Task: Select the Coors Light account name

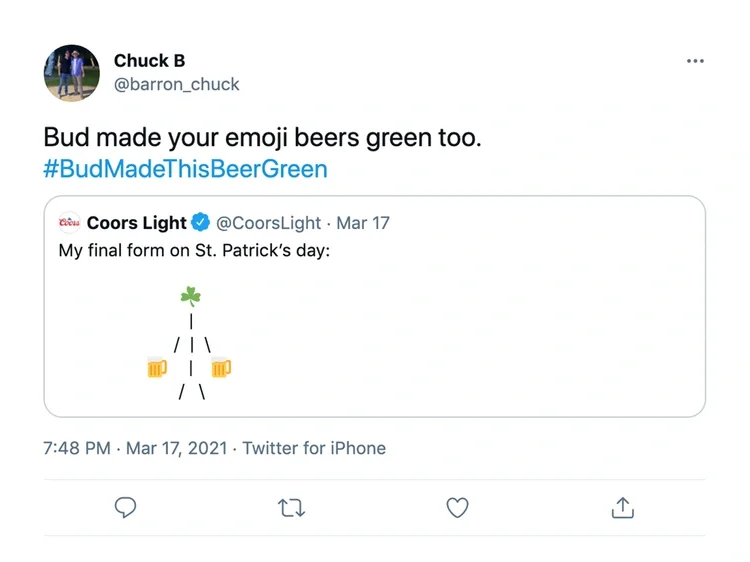Action: click(136, 223)
